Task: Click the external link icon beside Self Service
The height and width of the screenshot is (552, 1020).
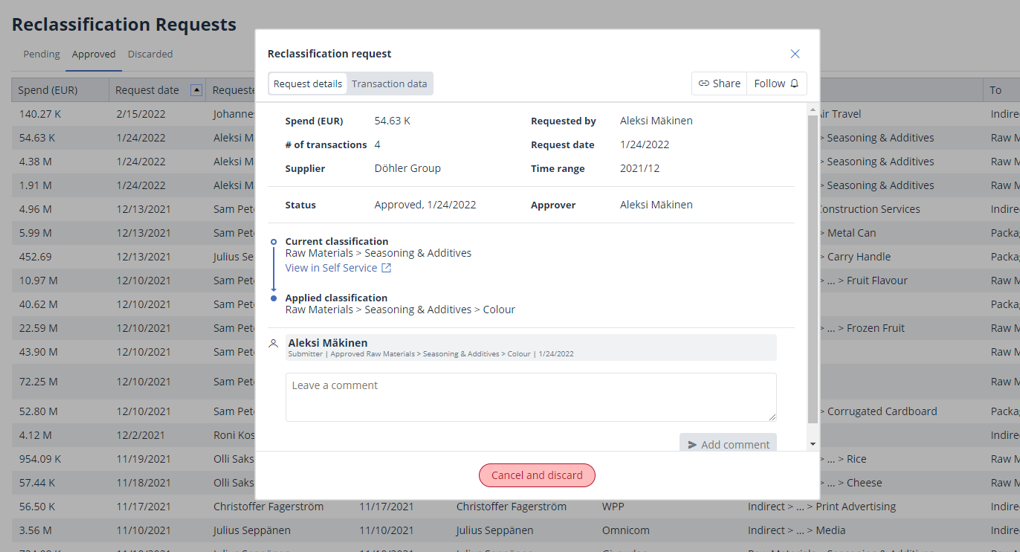Action: (386, 268)
